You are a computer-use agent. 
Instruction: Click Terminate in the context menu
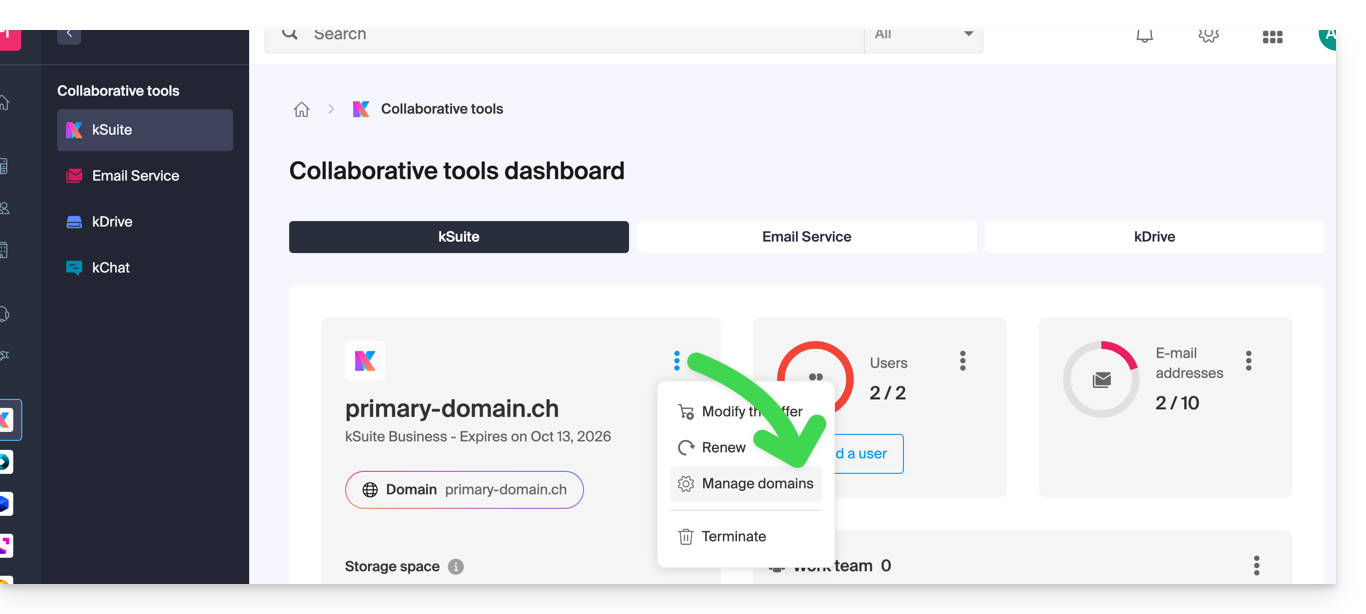733,537
